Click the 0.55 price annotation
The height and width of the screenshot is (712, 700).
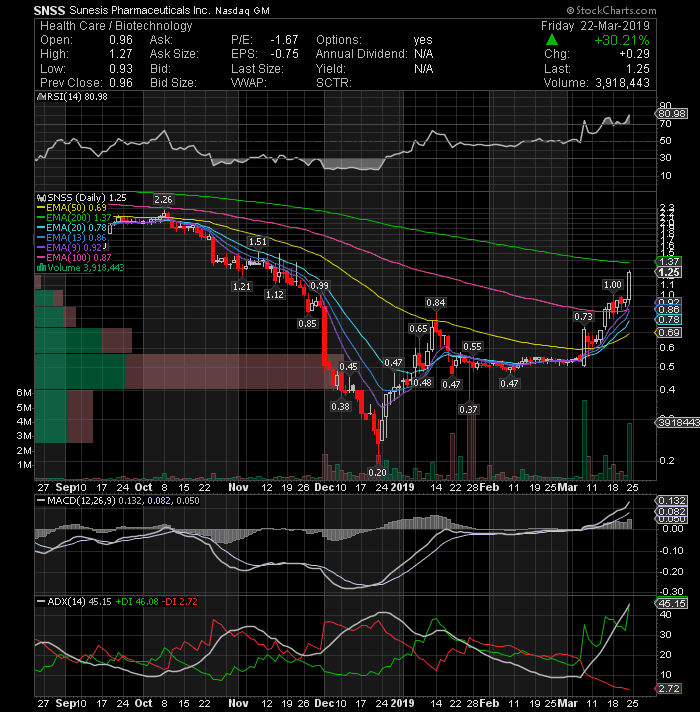472,347
